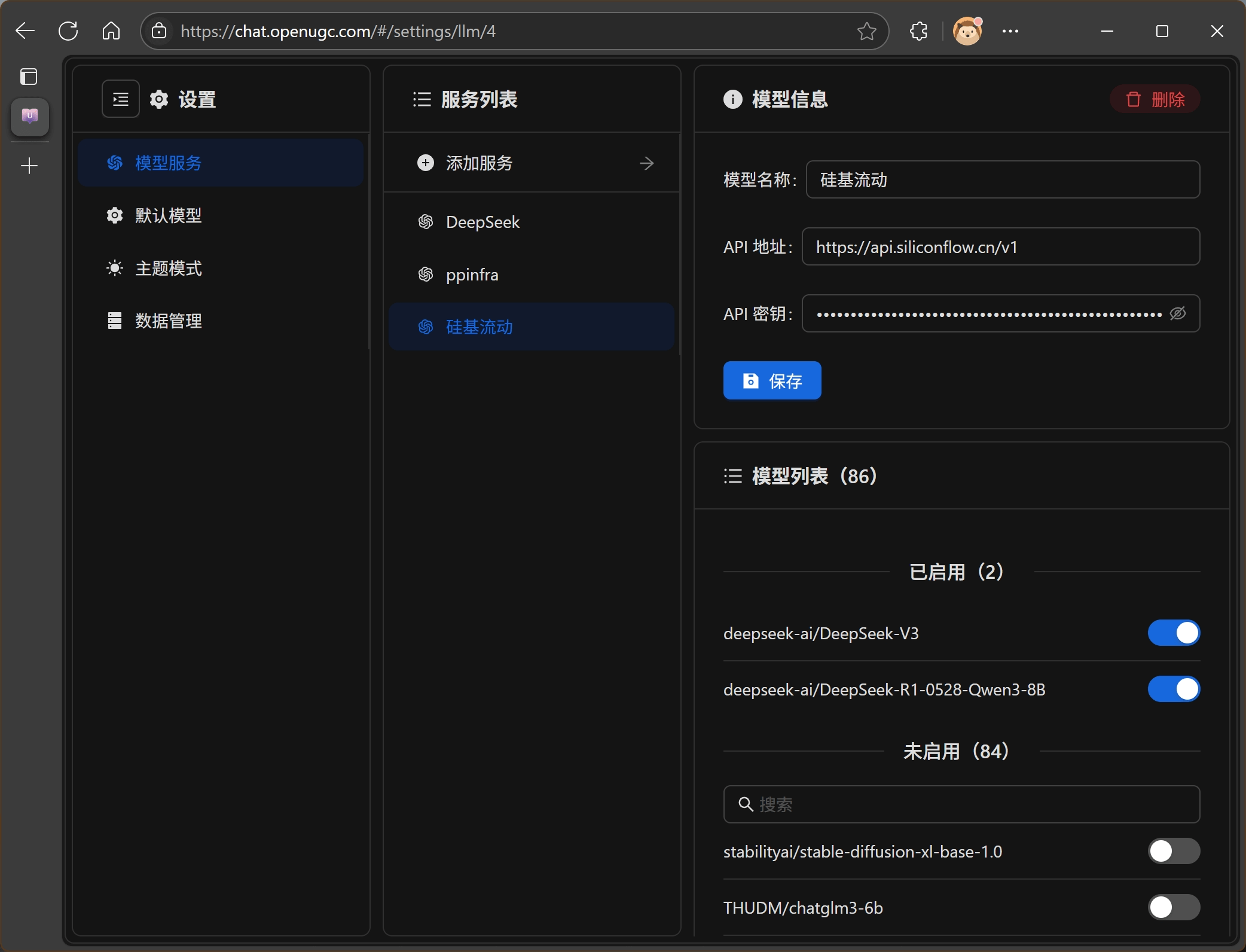Click the 硅基流动 service logo icon
Image resolution: width=1246 pixels, height=952 pixels.
click(x=426, y=327)
